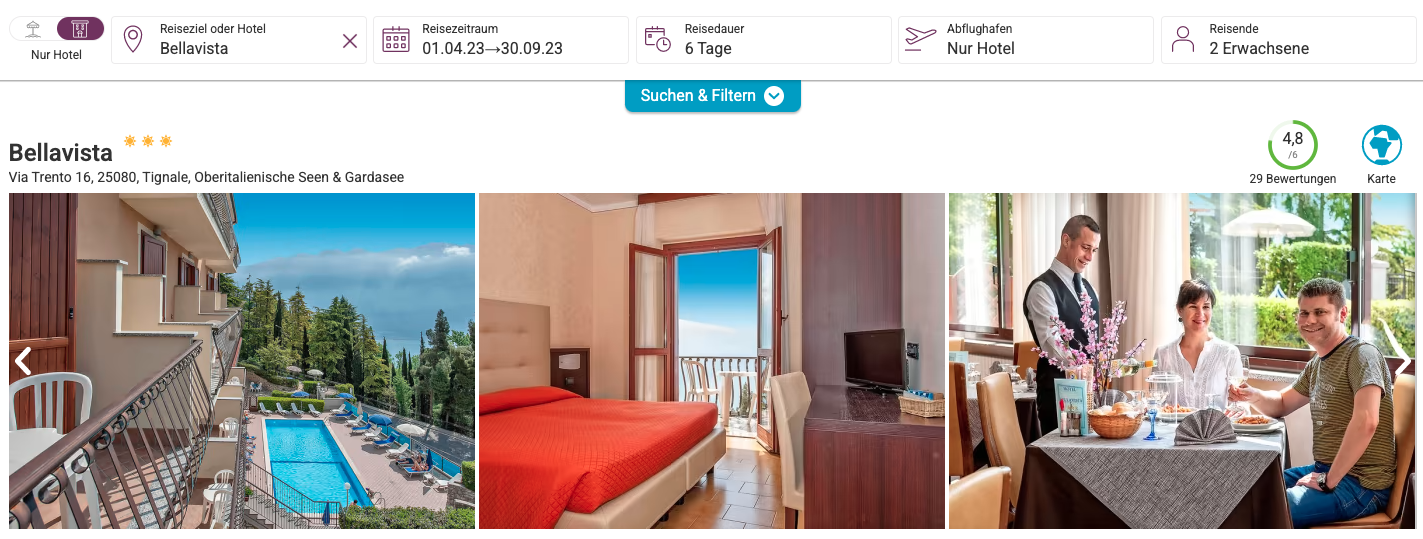Click the location pin icon

point(133,40)
